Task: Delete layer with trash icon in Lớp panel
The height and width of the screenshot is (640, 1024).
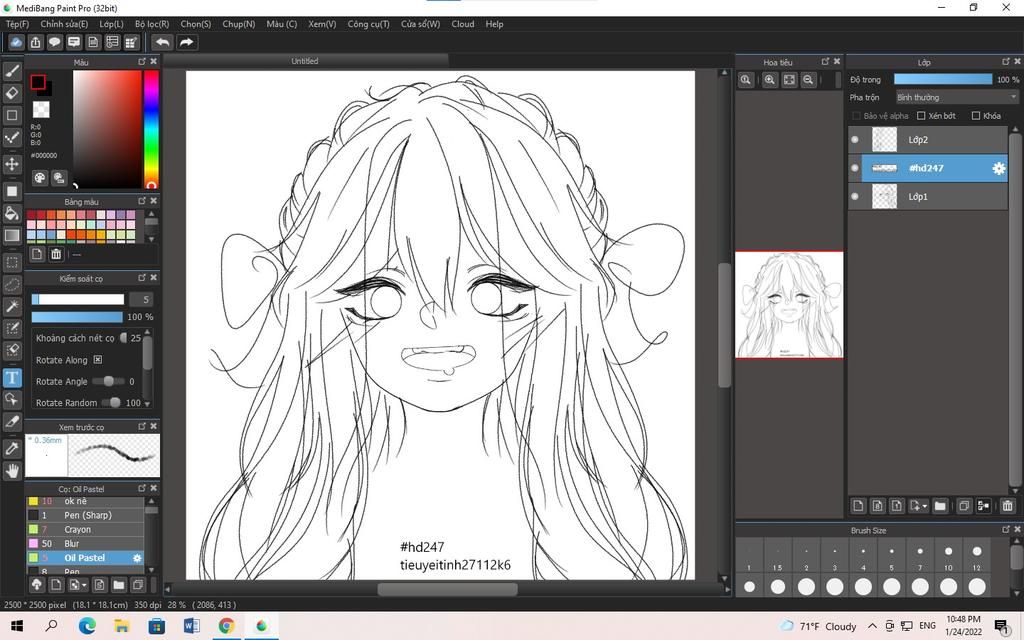Action: coord(1007,505)
